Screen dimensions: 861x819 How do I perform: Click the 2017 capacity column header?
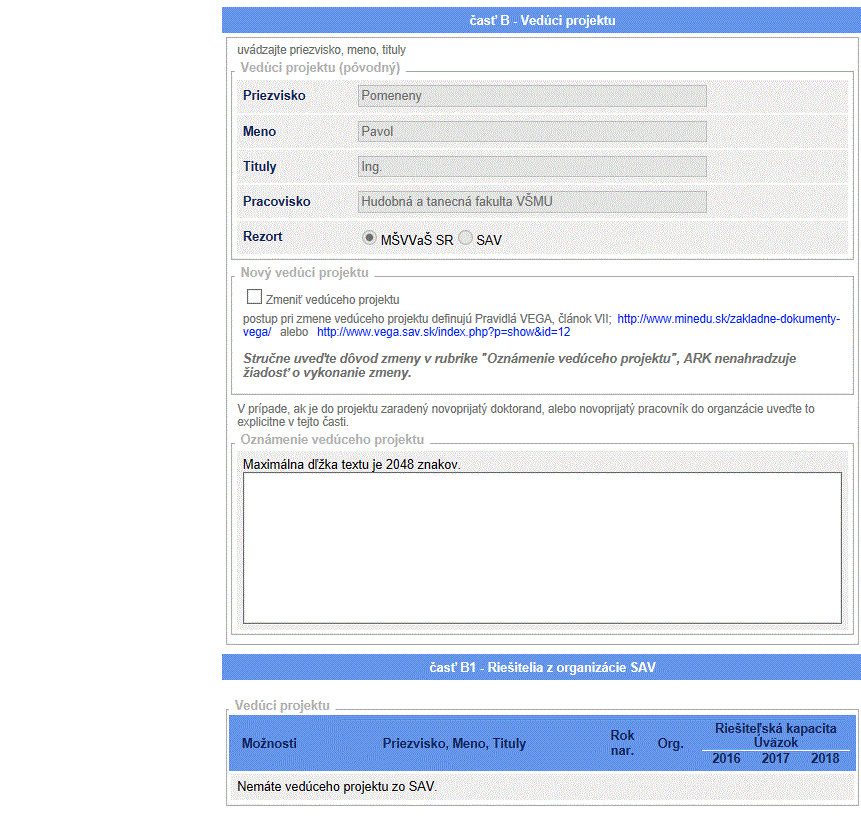pyautogui.click(x=775, y=759)
